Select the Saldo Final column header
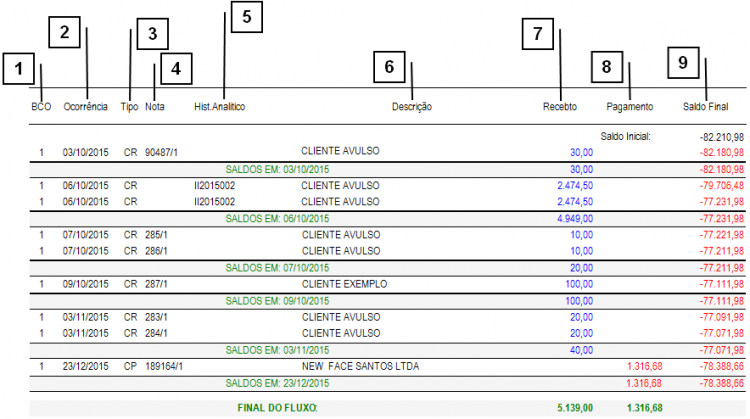 (x=706, y=106)
